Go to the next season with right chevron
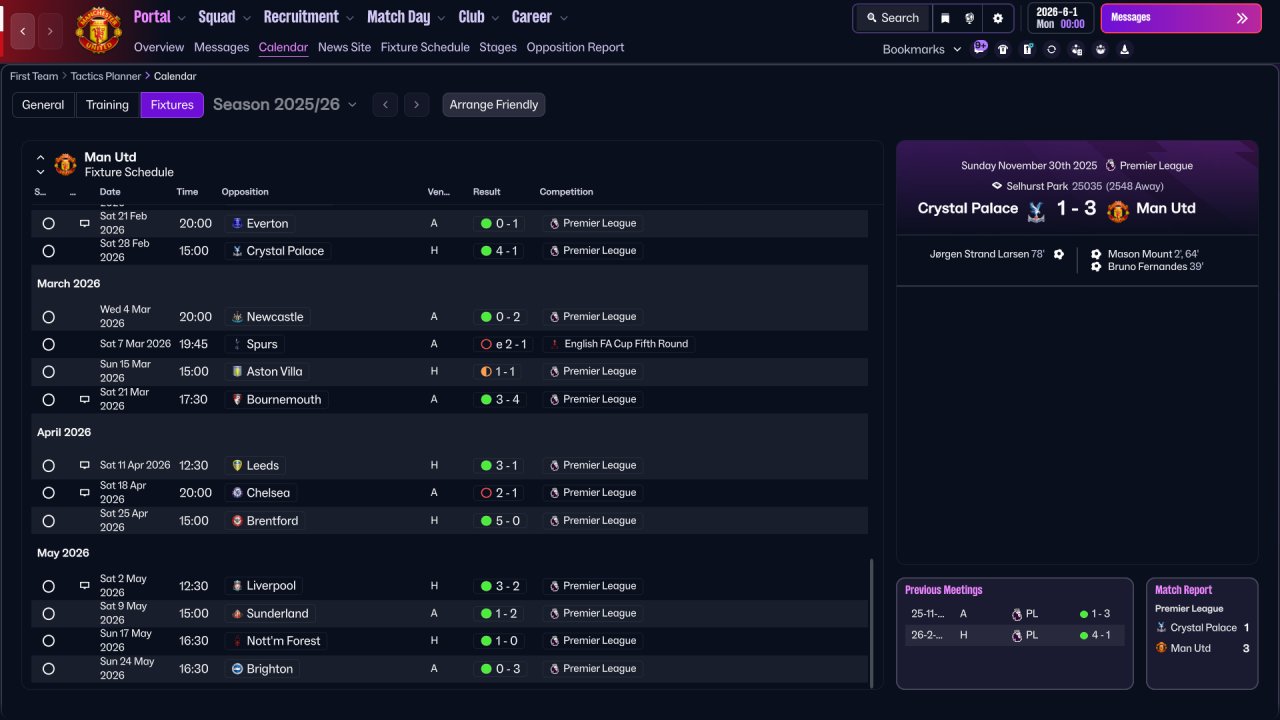The width and height of the screenshot is (1280, 720). pyautogui.click(x=417, y=105)
